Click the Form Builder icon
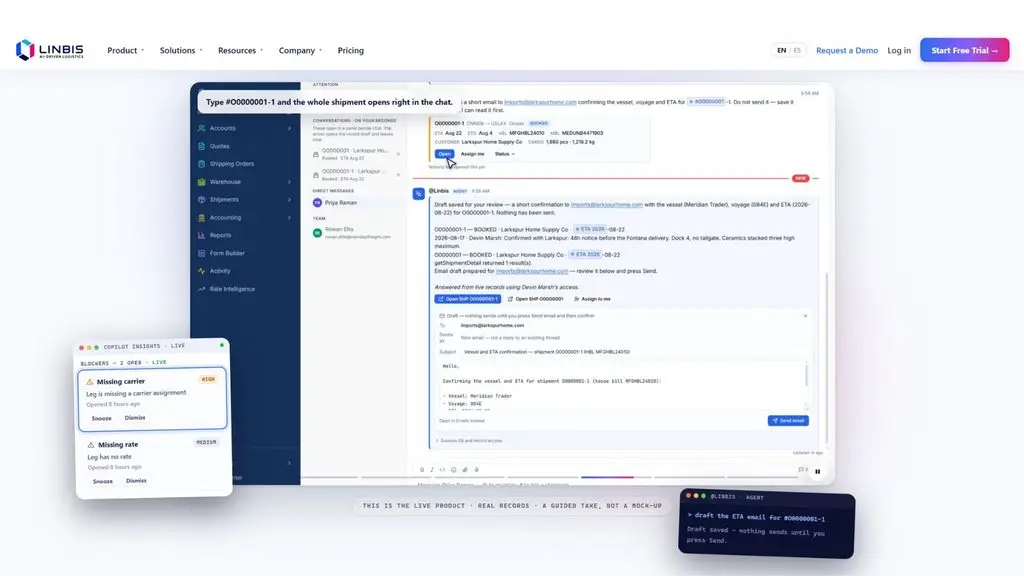 point(201,253)
